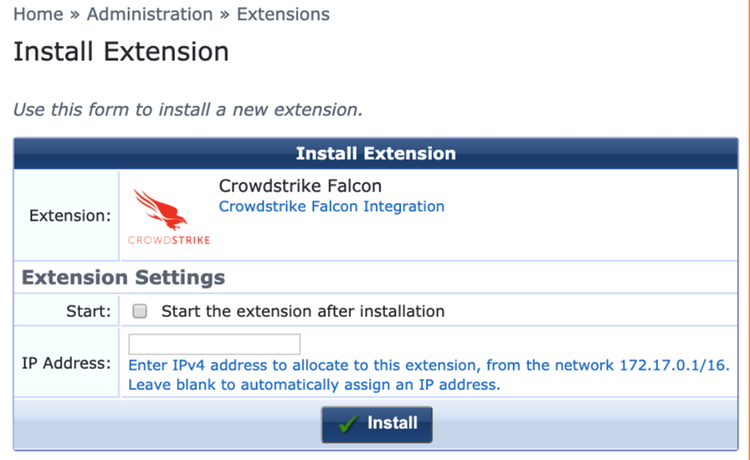Viewport: 750px width, 460px height.
Task: Focus the IP Address input field
Action: click(x=214, y=344)
